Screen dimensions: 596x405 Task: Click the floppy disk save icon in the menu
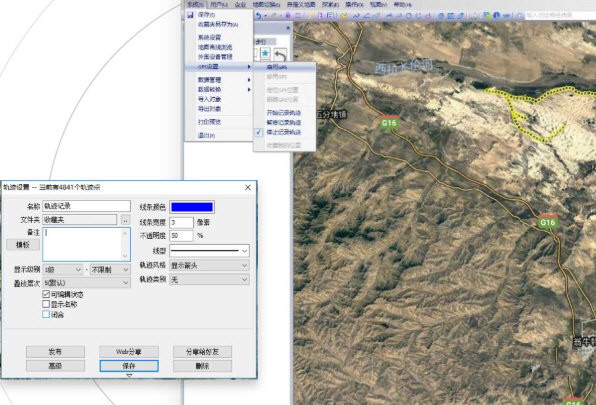190,15
